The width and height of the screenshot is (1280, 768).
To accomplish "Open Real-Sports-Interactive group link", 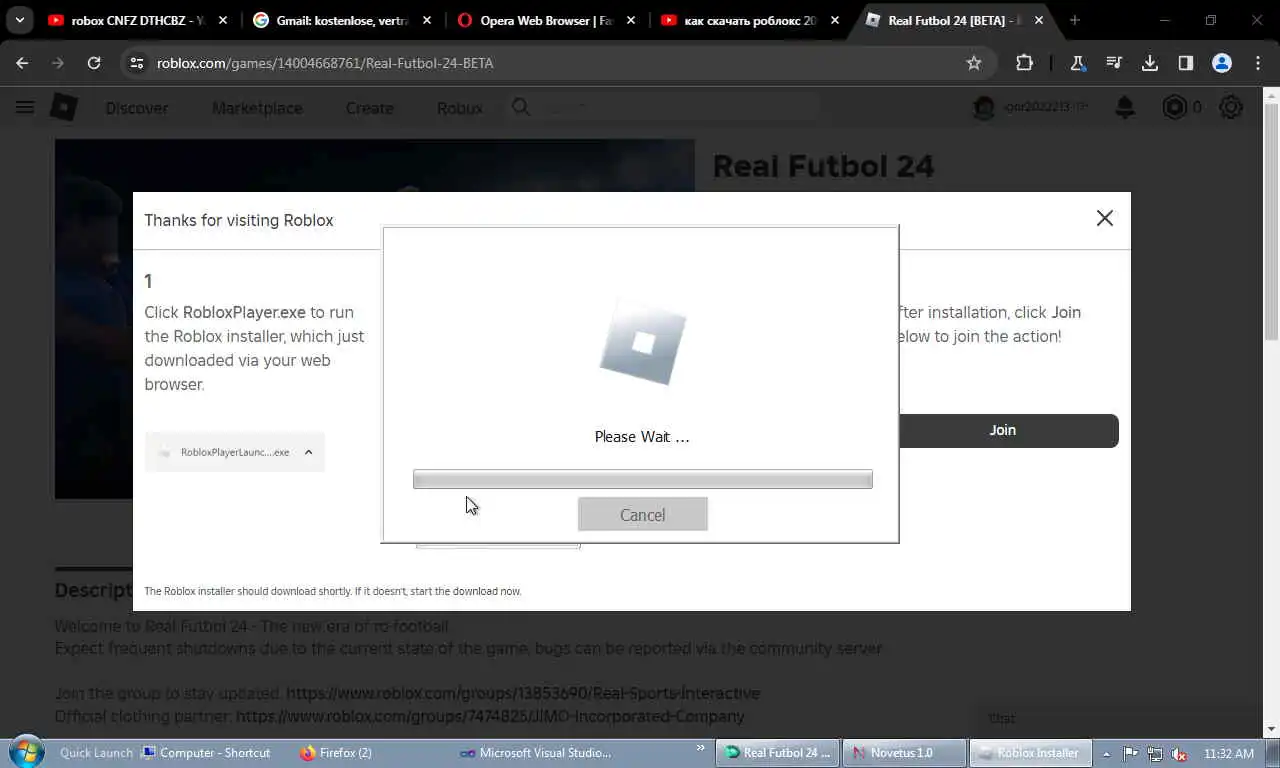I will point(523,693).
